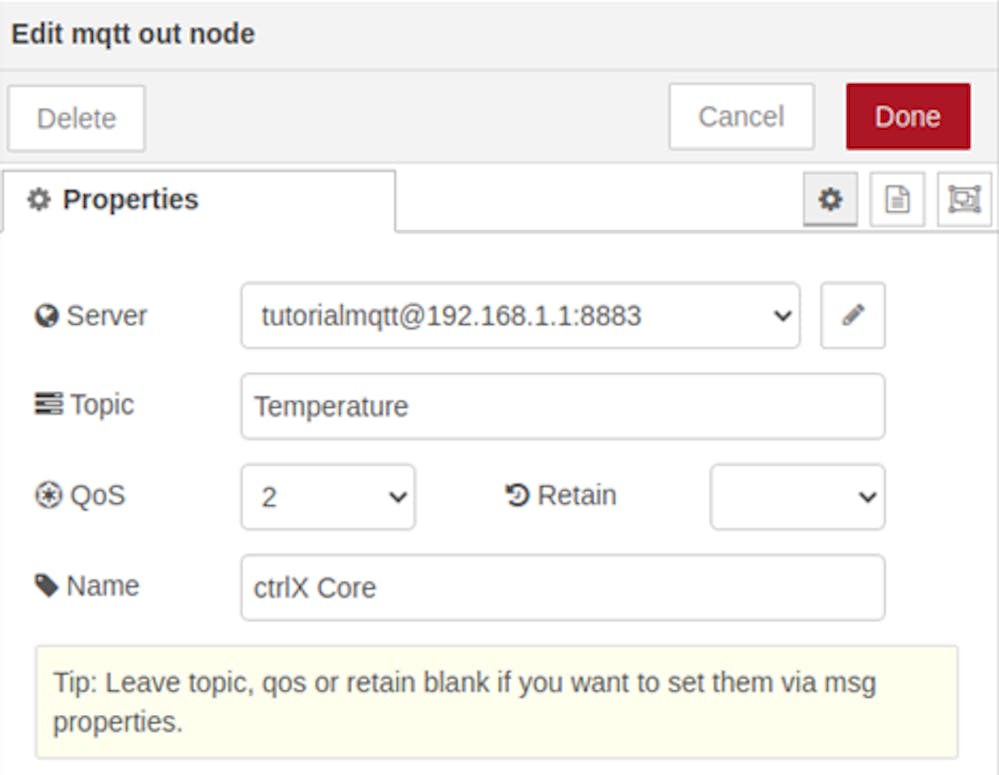Click the Delete button

point(76,119)
